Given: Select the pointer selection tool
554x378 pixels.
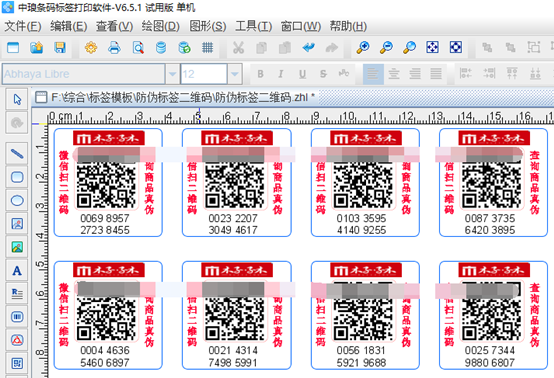Looking at the screenshot, I should pyautogui.click(x=17, y=99).
